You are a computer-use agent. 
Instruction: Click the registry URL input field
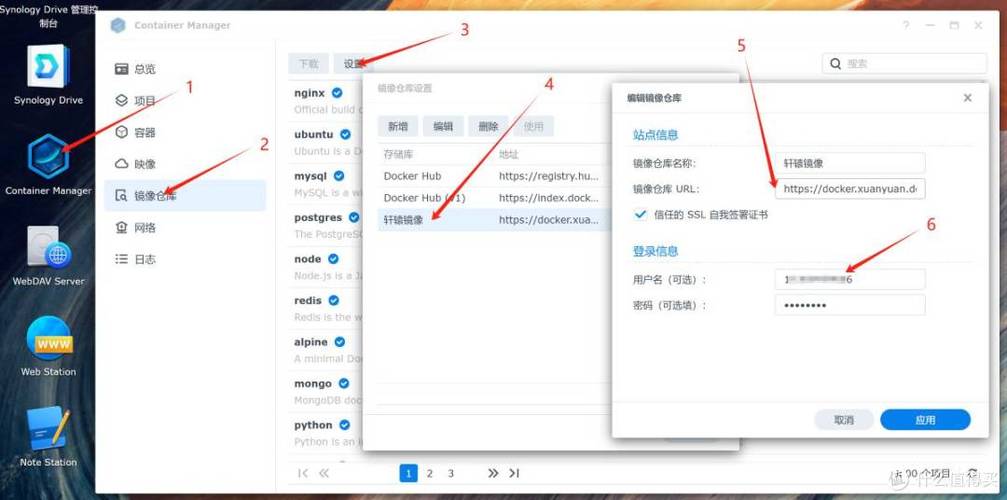coord(849,188)
